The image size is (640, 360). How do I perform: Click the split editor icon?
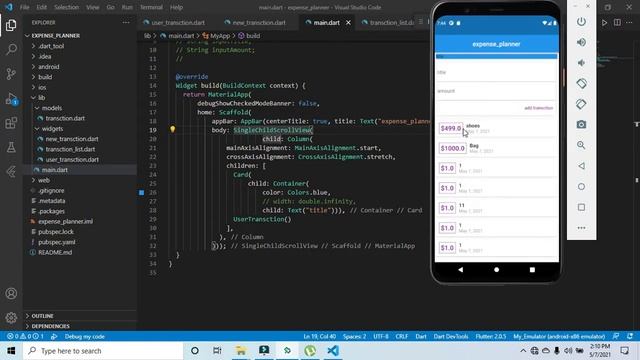click(617, 23)
